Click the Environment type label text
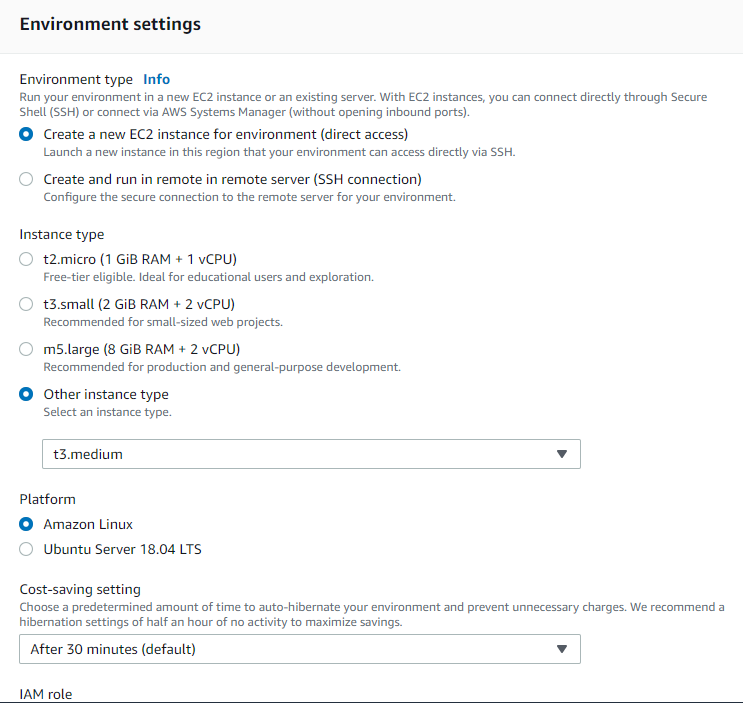The width and height of the screenshot is (743, 703). 76,79
